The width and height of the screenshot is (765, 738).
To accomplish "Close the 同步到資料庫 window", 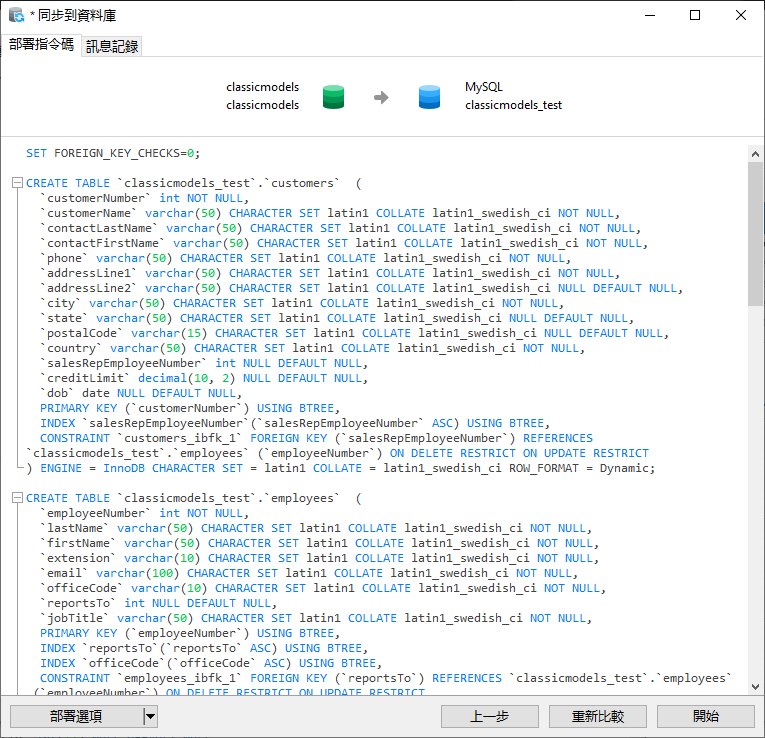I will [741, 15].
